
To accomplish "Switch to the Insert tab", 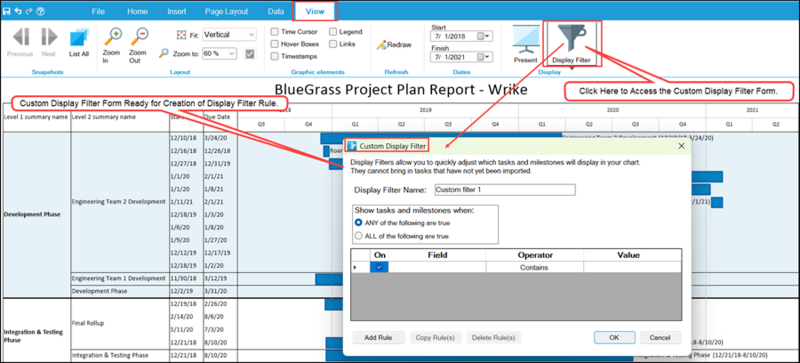I will (177, 11).
